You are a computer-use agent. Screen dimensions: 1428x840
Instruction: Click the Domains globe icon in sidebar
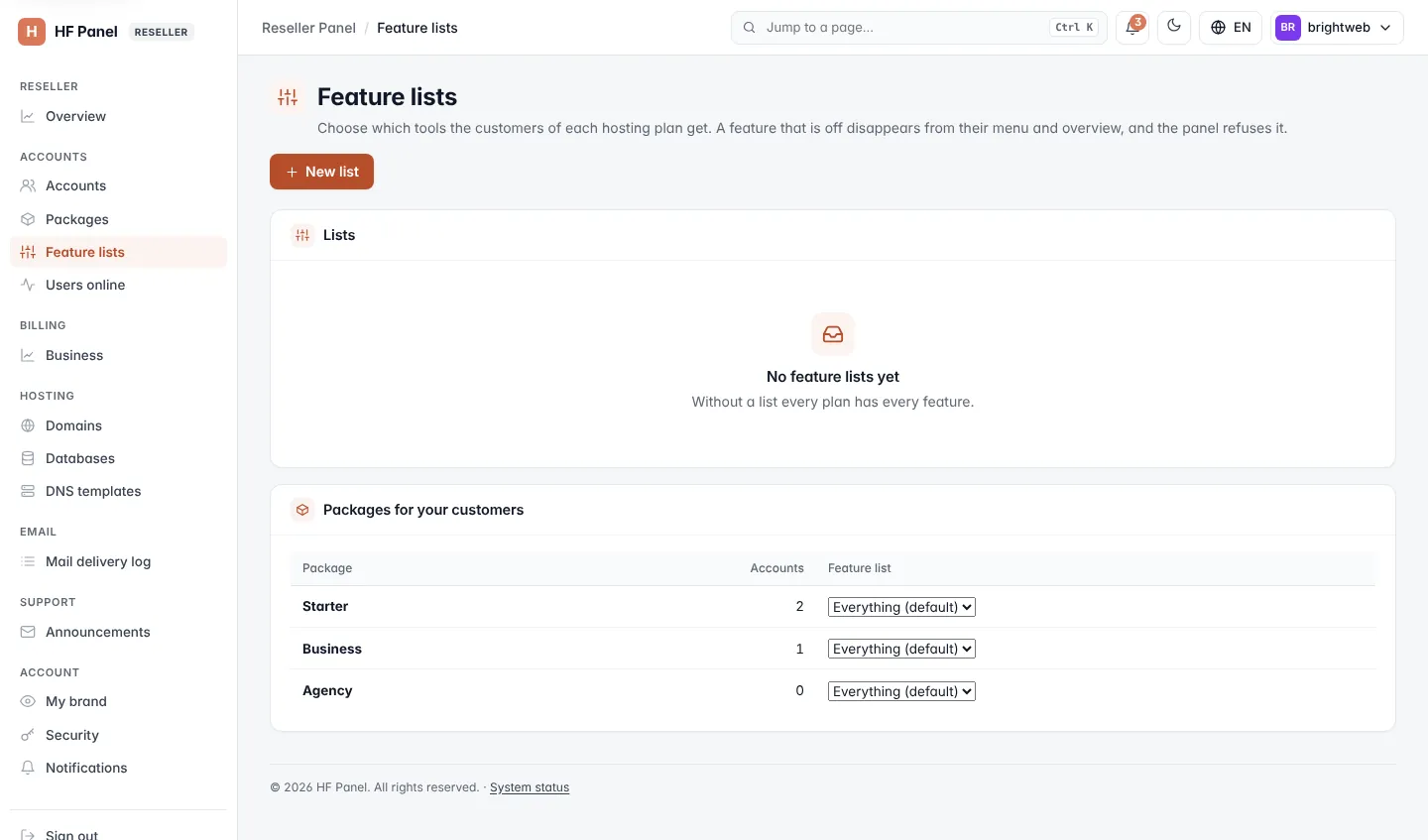coord(28,425)
